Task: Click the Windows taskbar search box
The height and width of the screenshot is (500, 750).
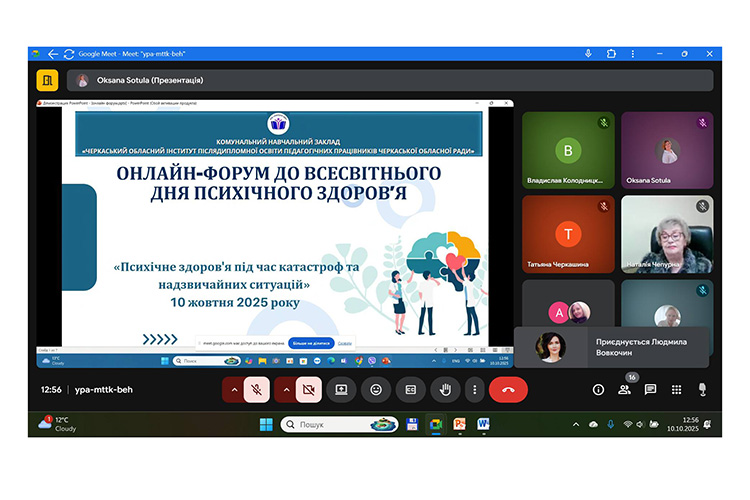Action: (338, 424)
